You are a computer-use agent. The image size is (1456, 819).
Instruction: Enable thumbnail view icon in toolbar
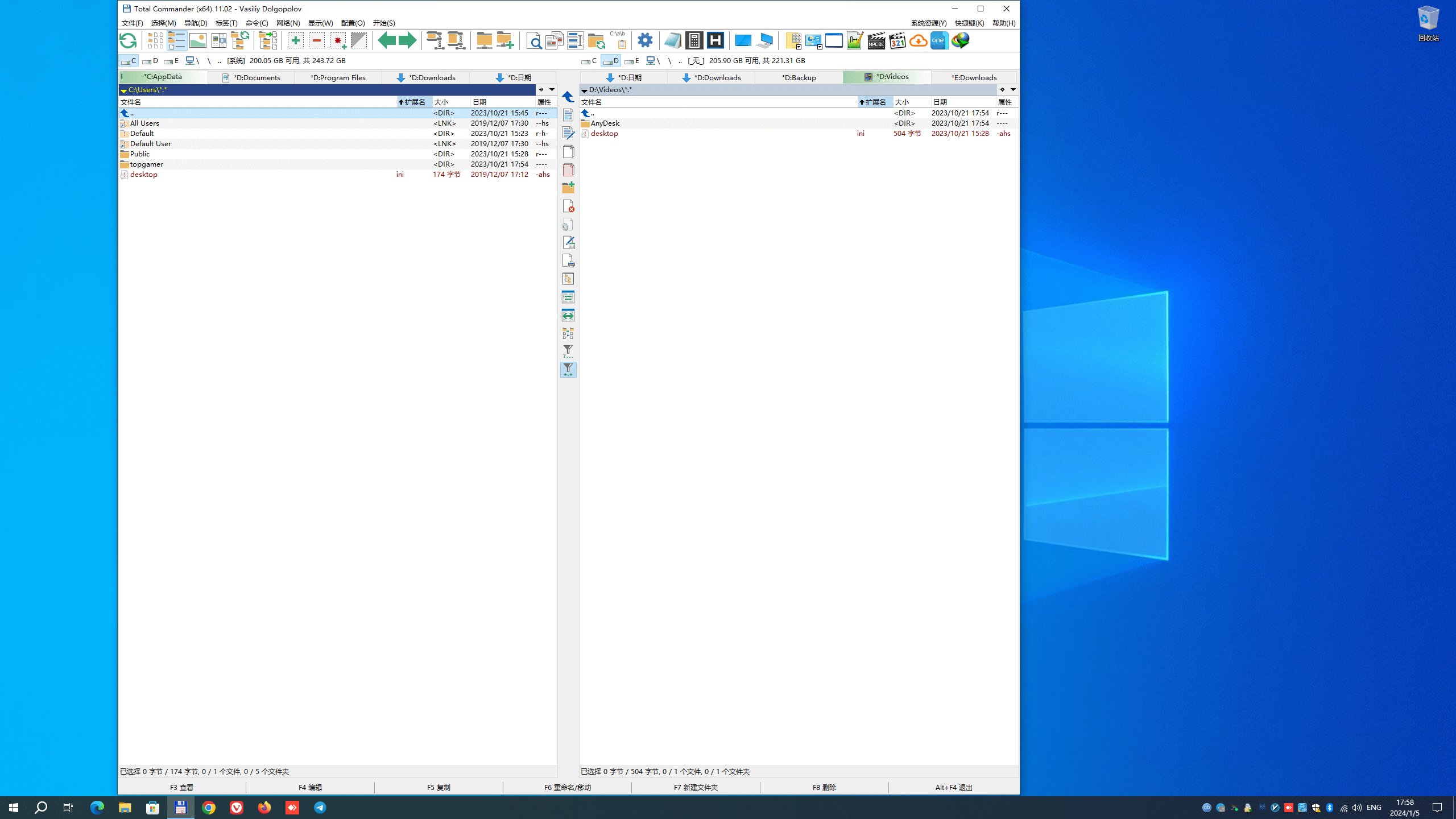pos(198,40)
